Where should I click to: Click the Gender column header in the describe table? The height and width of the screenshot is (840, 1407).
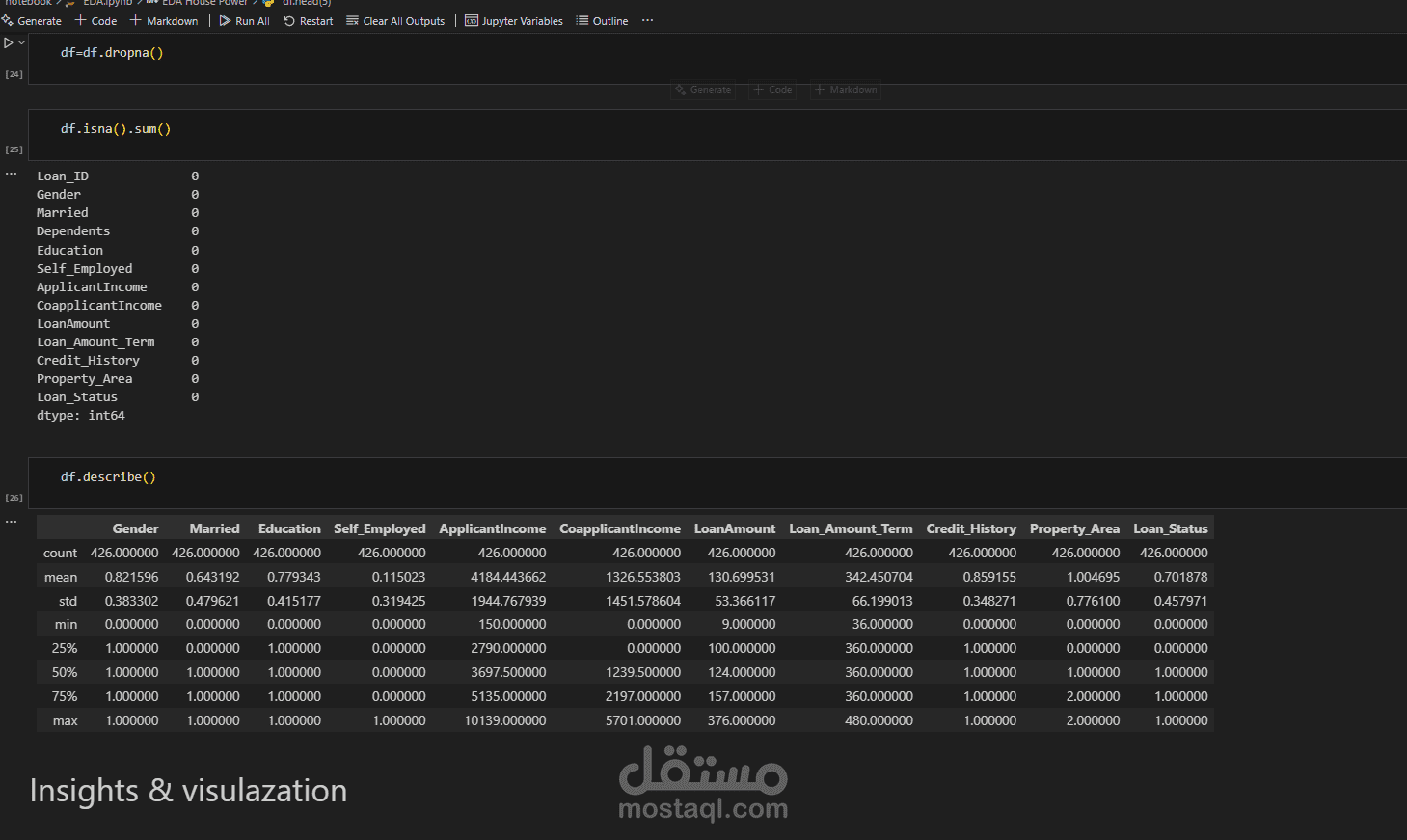pyautogui.click(x=135, y=528)
